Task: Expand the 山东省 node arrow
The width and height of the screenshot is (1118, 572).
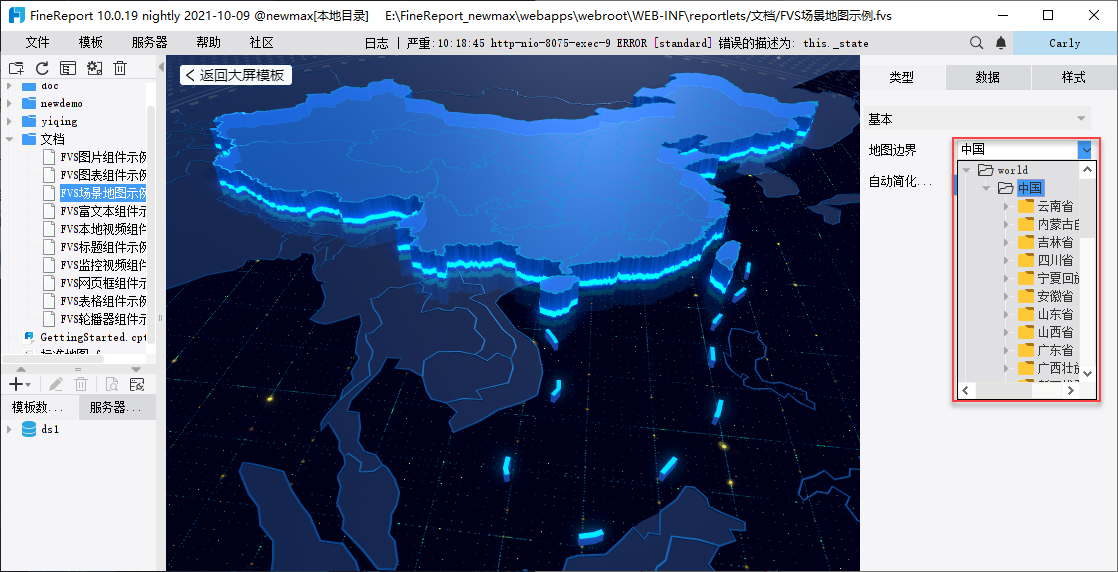Action: pyautogui.click(x=1006, y=315)
